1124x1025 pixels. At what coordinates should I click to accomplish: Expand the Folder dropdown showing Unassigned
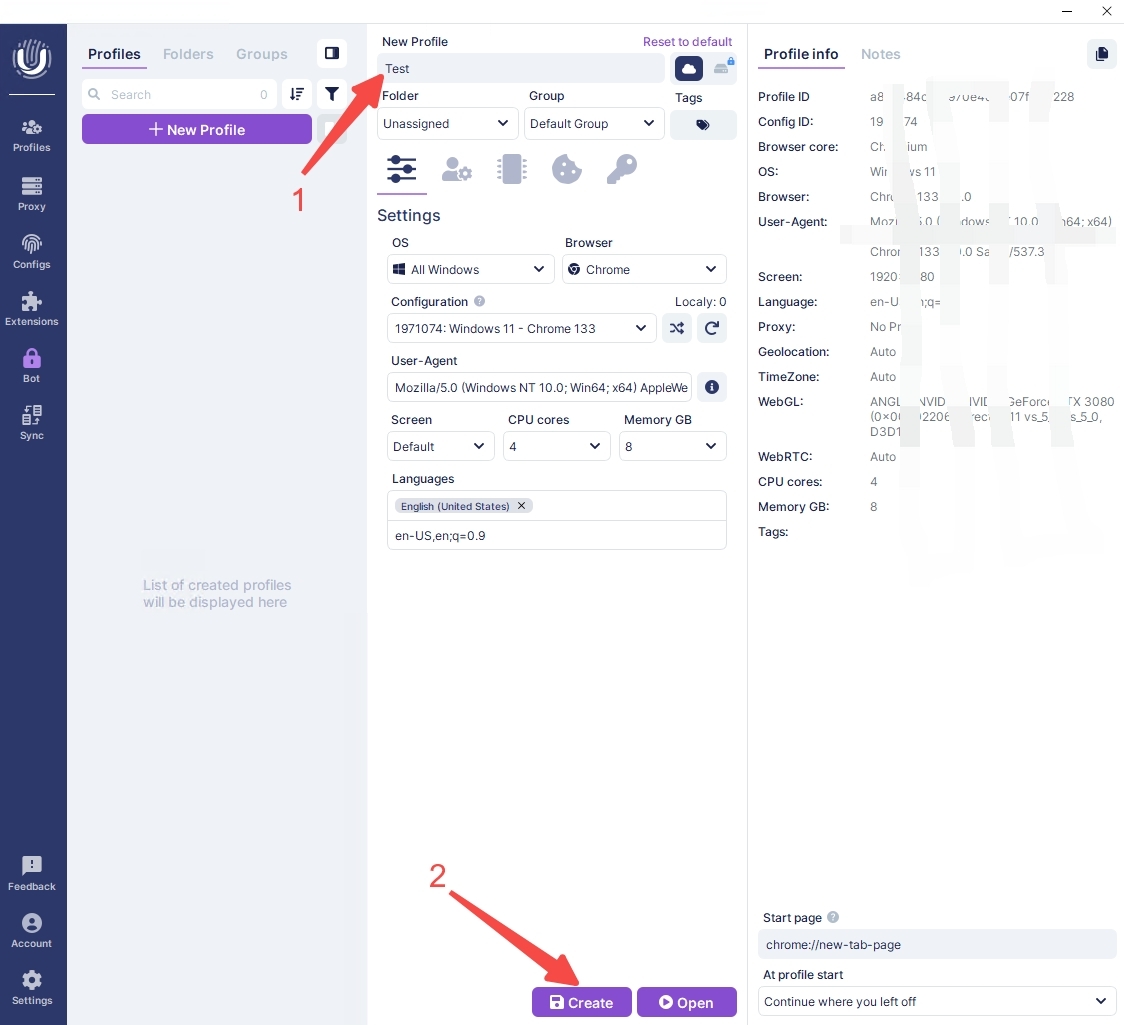pos(447,124)
